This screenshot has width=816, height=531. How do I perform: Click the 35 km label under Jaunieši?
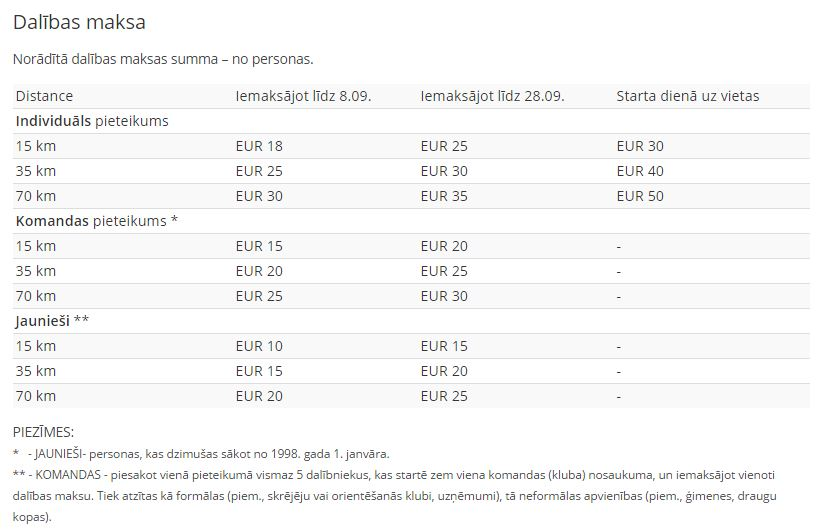(x=35, y=371)
